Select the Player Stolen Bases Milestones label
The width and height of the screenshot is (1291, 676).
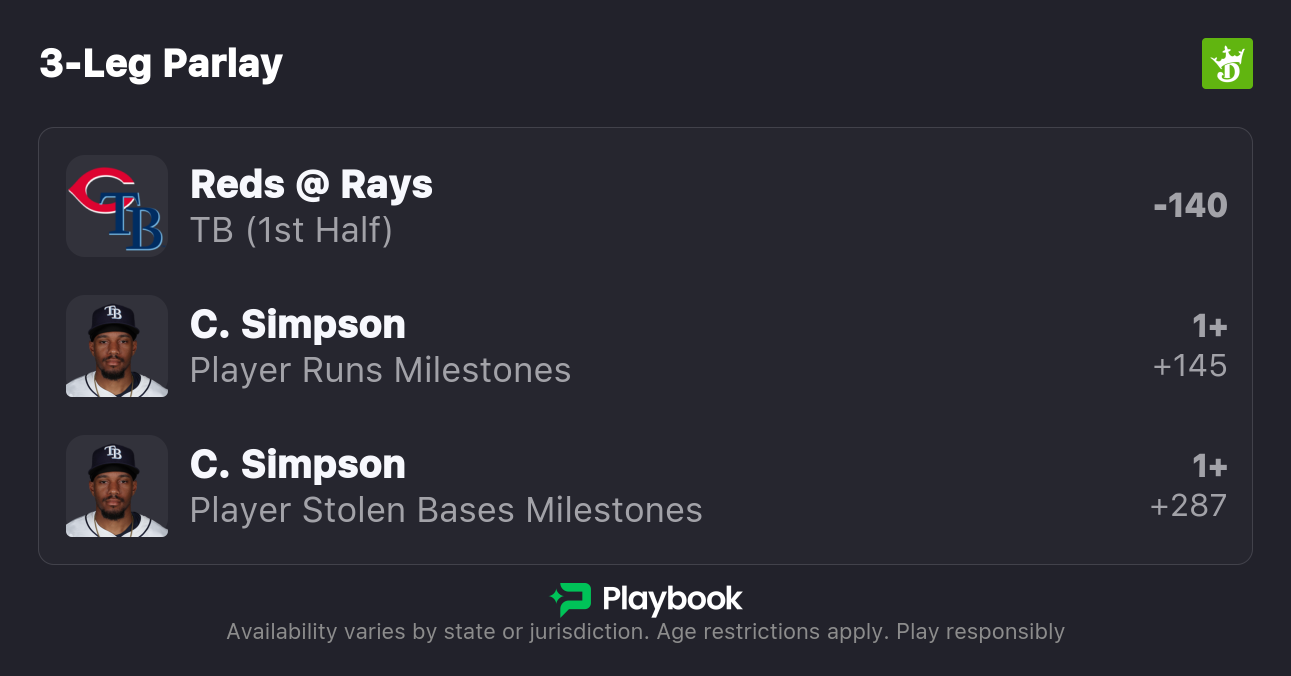point(446,510)
